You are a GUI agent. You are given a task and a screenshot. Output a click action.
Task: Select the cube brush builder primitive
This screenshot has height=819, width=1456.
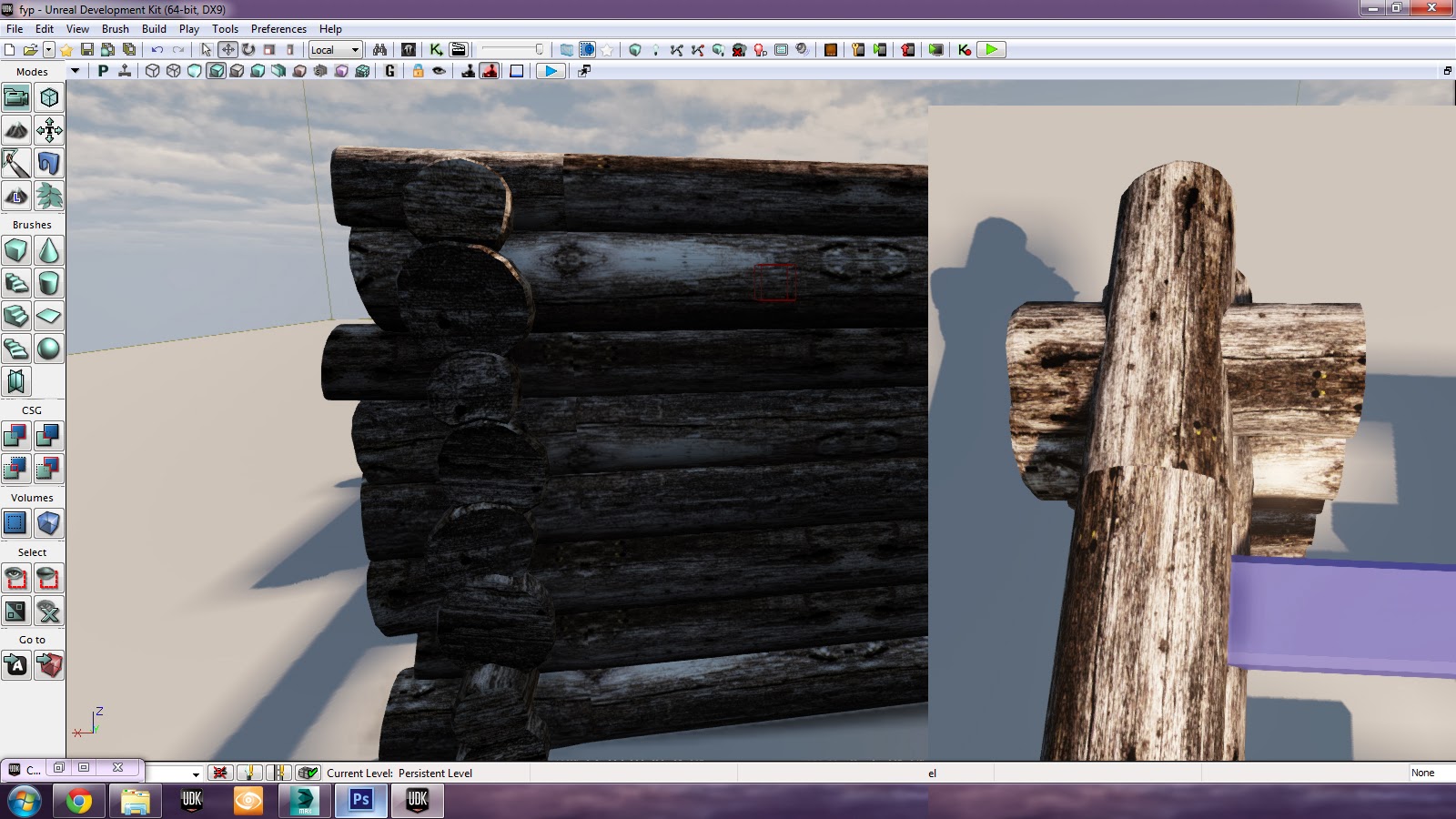pyautogui.click(x=15, y=248)
